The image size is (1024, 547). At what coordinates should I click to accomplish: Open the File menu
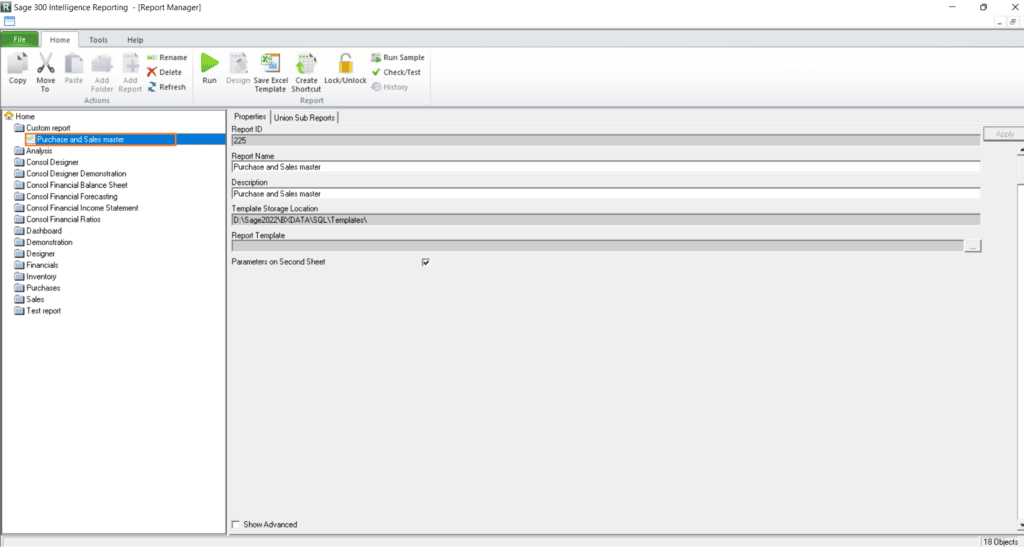pos(20,39)
